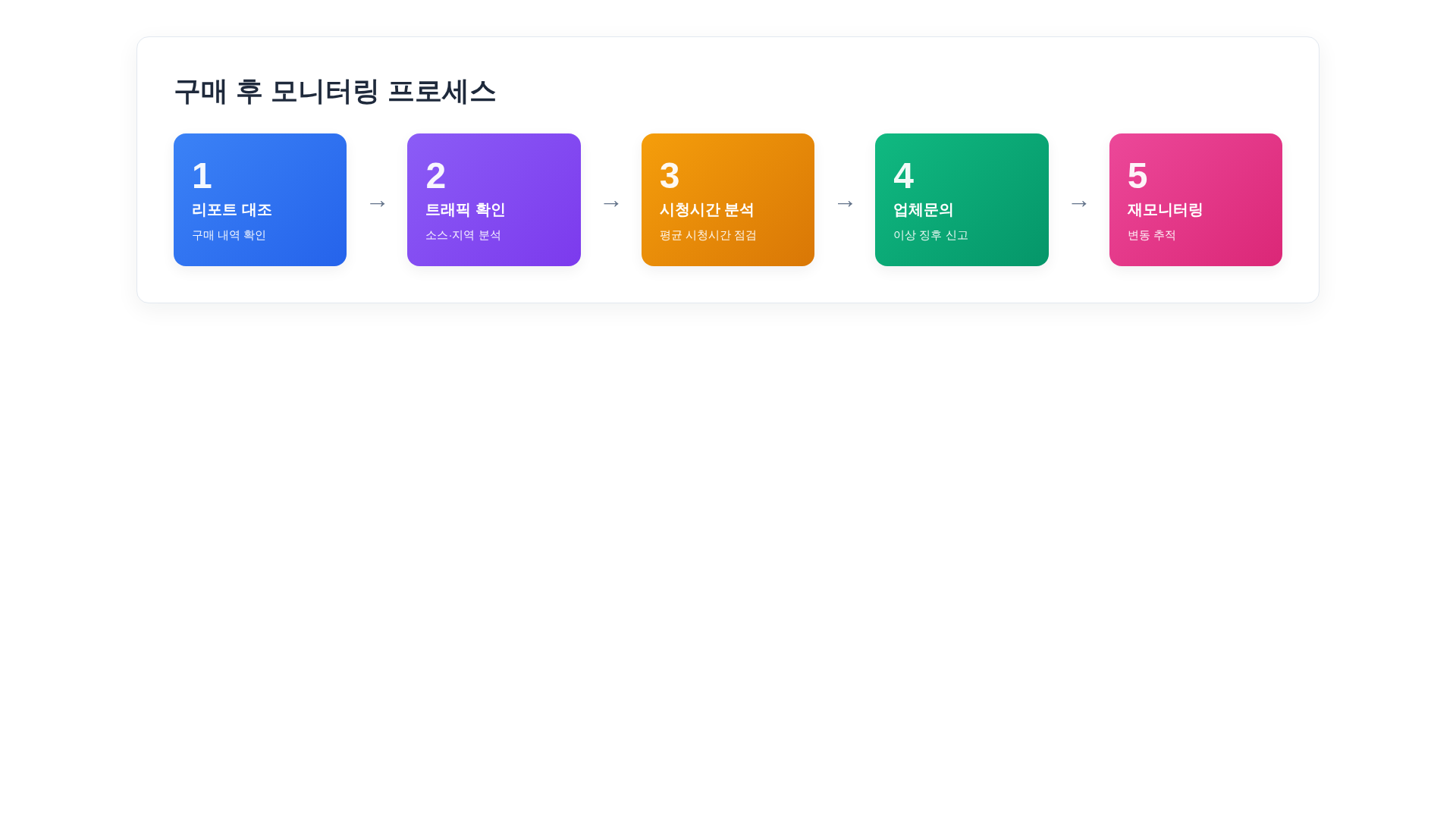Click the arrow between steps 4 and 5
Screen dimensions: 1456x819
point(1078,202)
